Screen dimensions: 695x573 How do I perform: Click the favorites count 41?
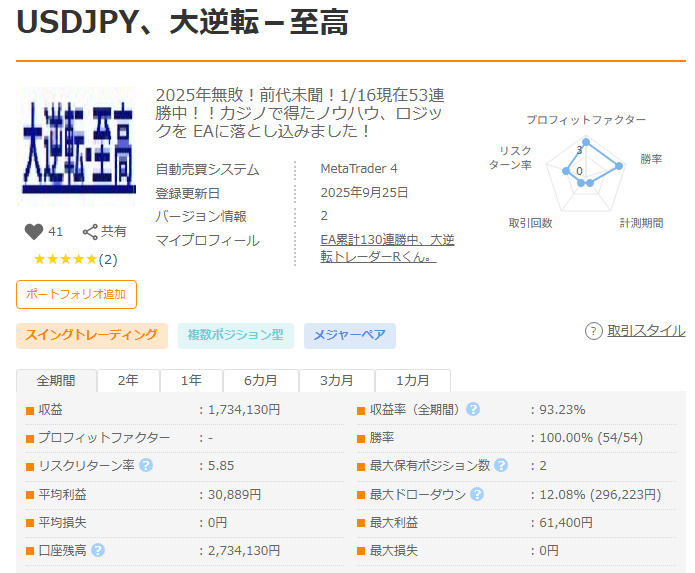[x=55, y=232]
